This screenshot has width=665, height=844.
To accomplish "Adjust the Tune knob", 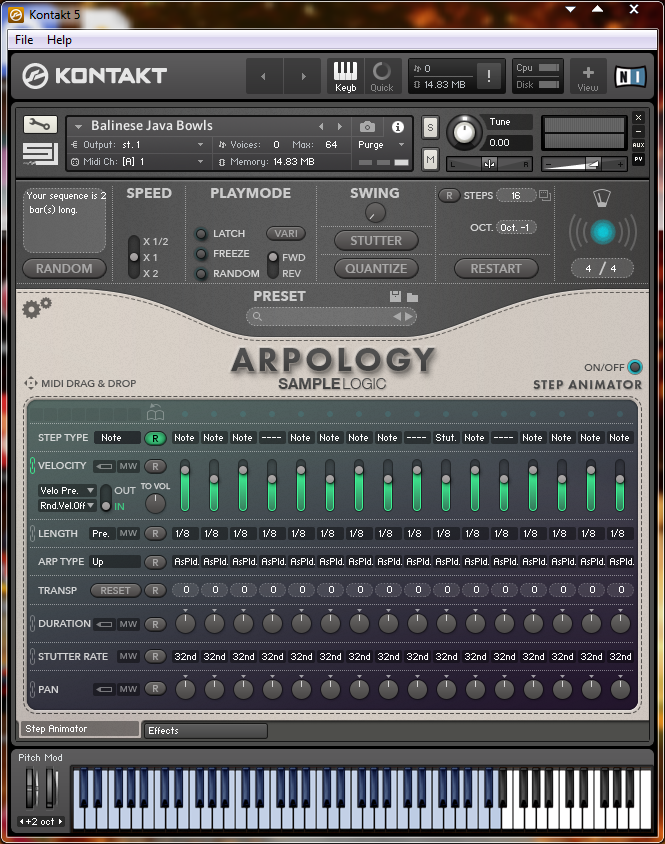I will click(464, 132).
